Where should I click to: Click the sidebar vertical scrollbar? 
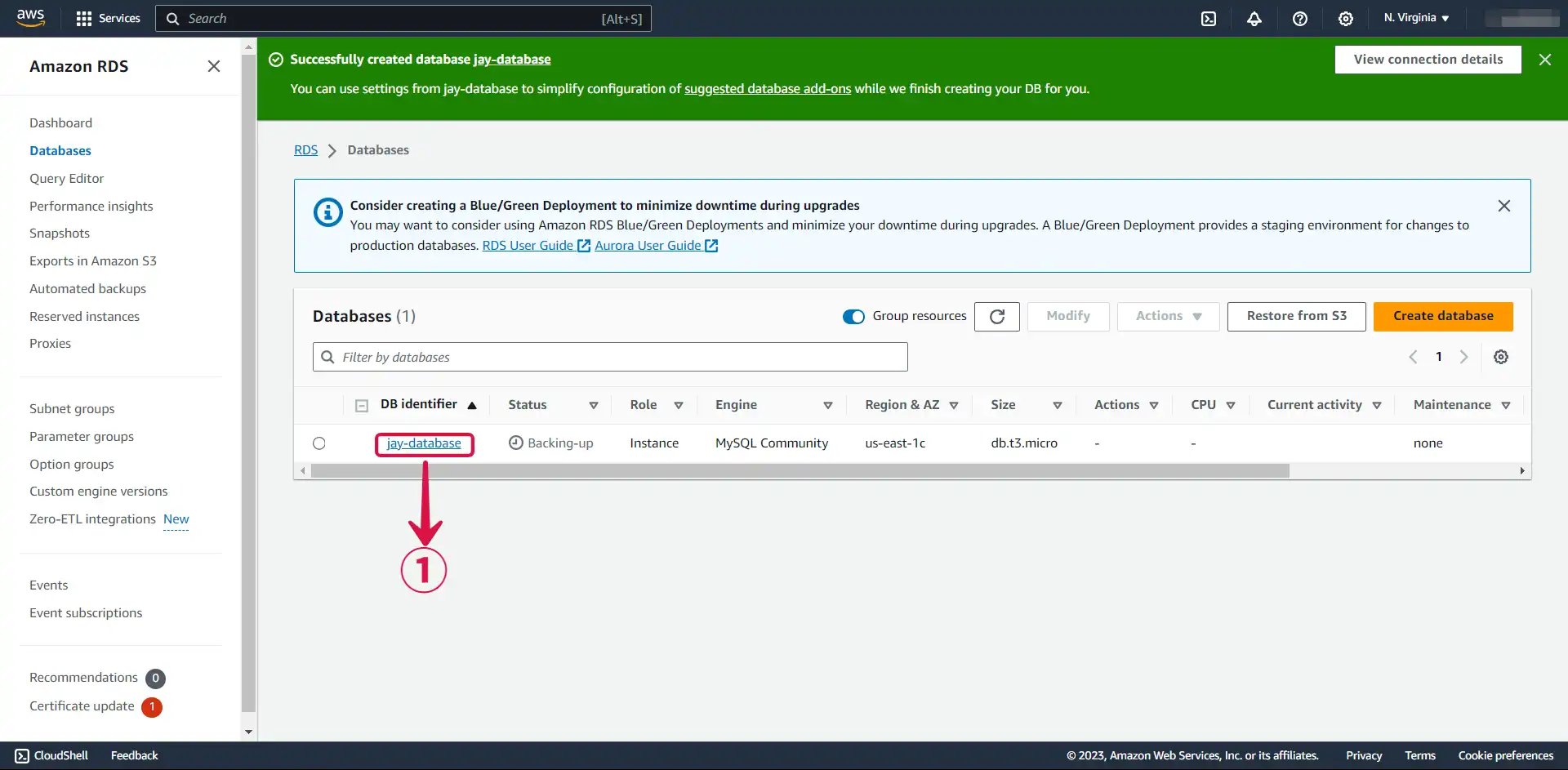(x=248, y=384)
